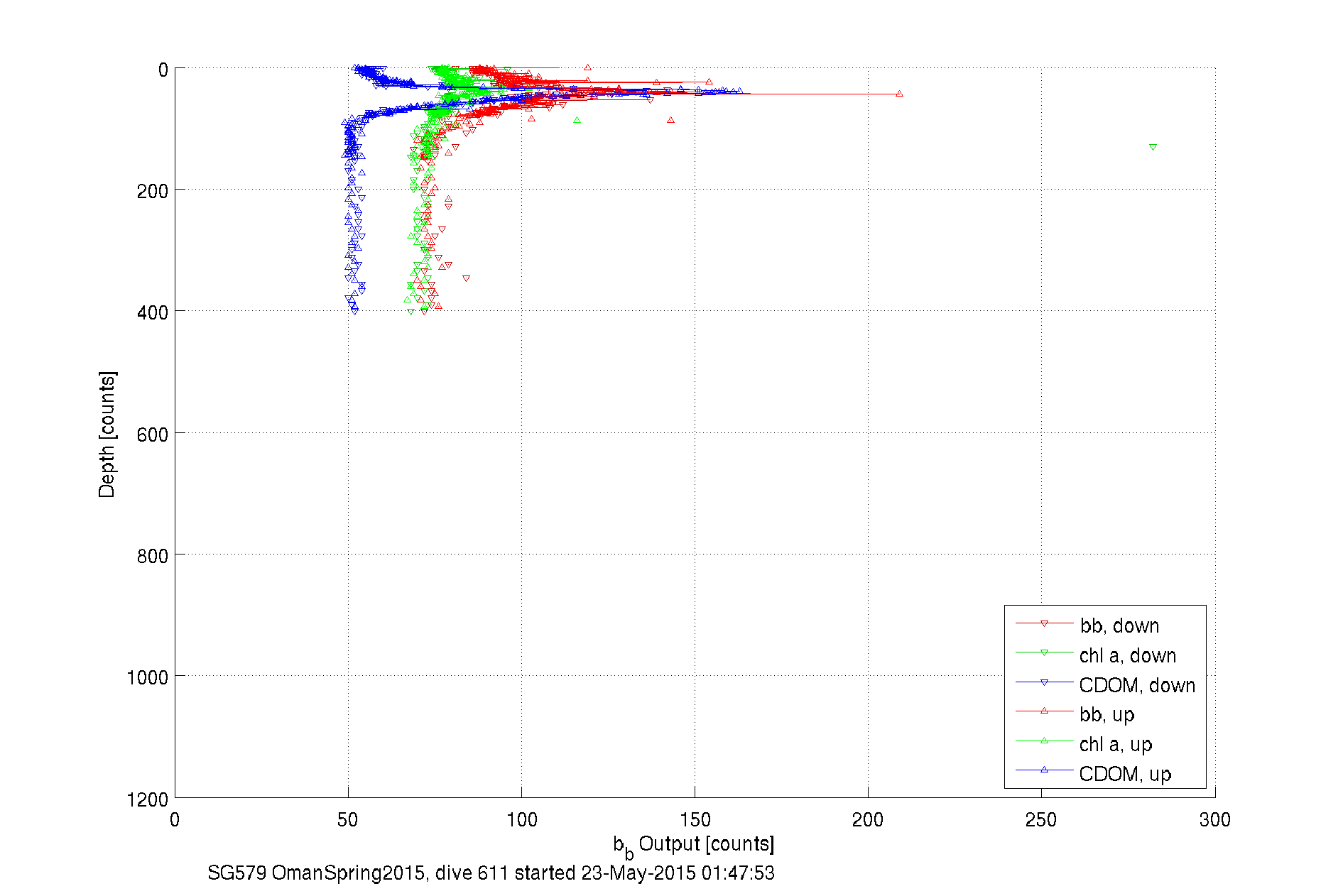Image resolution: width=1343 pixels, height=896 pixels.
Task: Click the red up-triangle marker in legend
Action: tap(1044, 711)
